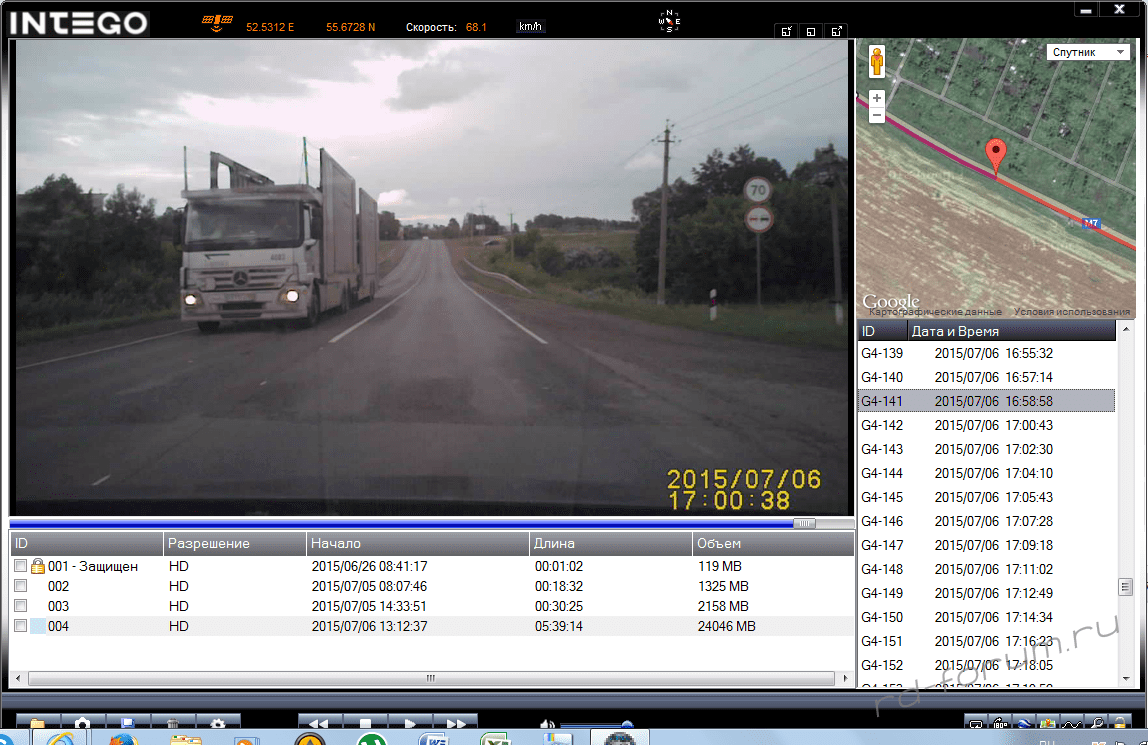1148x745 pixels.
Task: Tick the checkbox for recording 002
Action: 21,586
